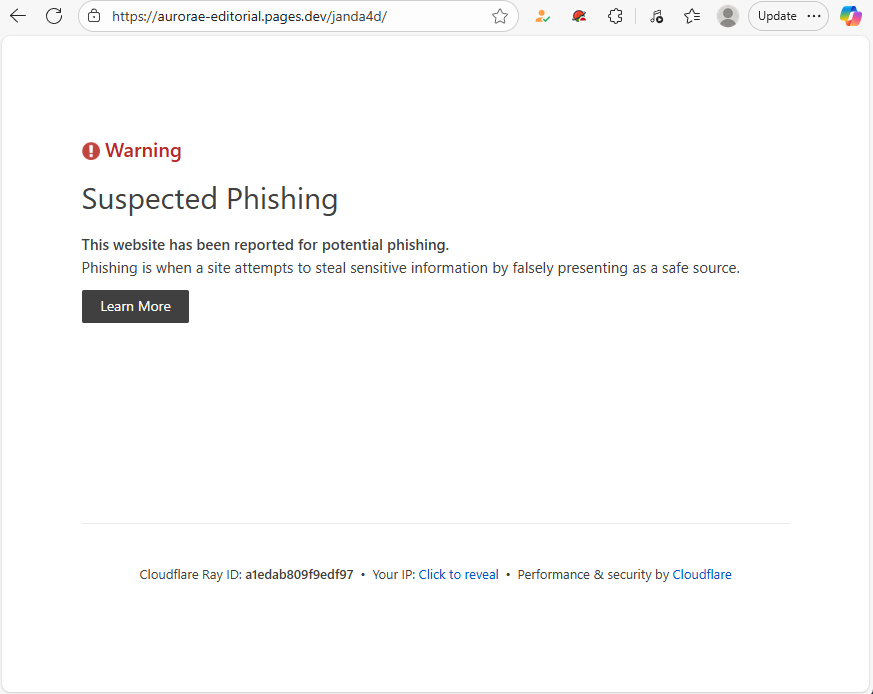Click the Update button in toolbar
873x694 pixels.
point(777,16)
